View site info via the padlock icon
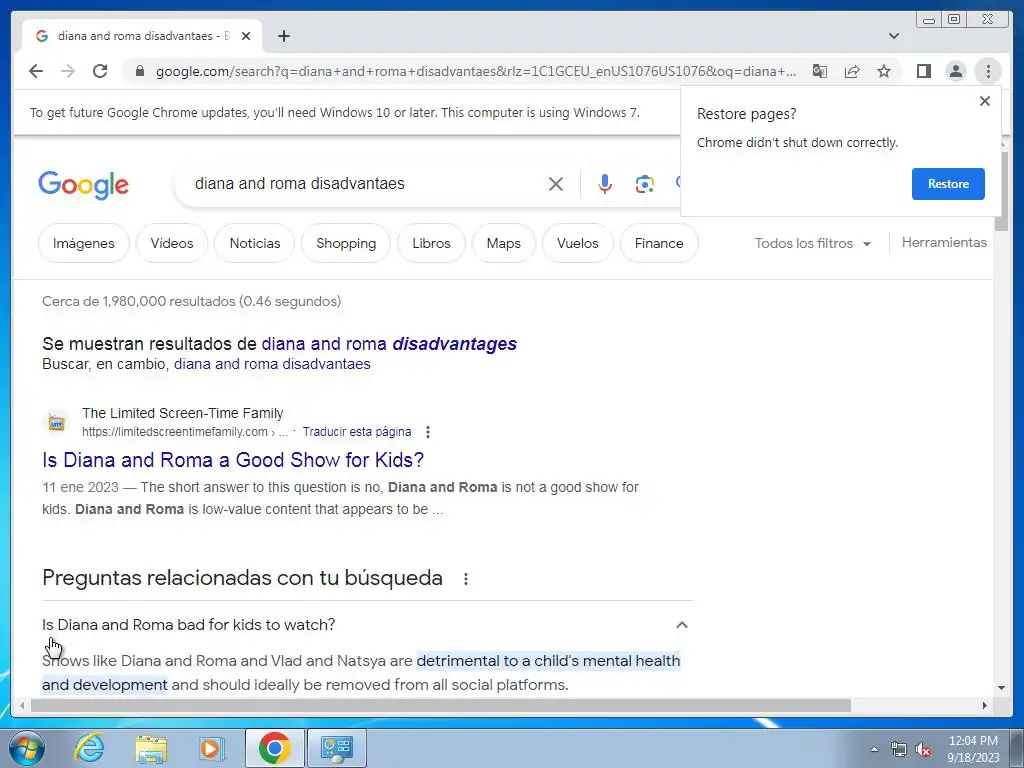1024x768 pixels. click(x=139, y=71)
